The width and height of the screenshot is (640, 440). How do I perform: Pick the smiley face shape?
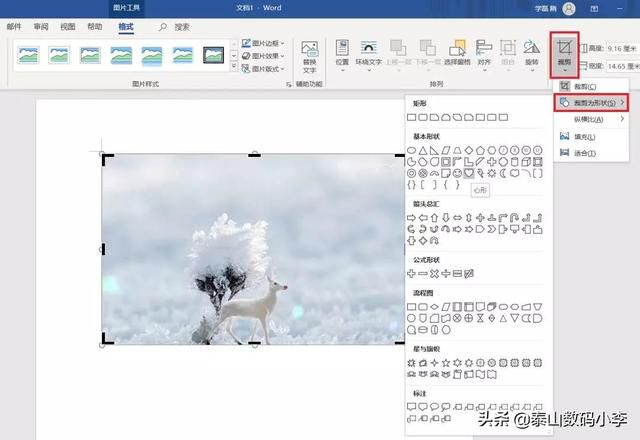457,173
